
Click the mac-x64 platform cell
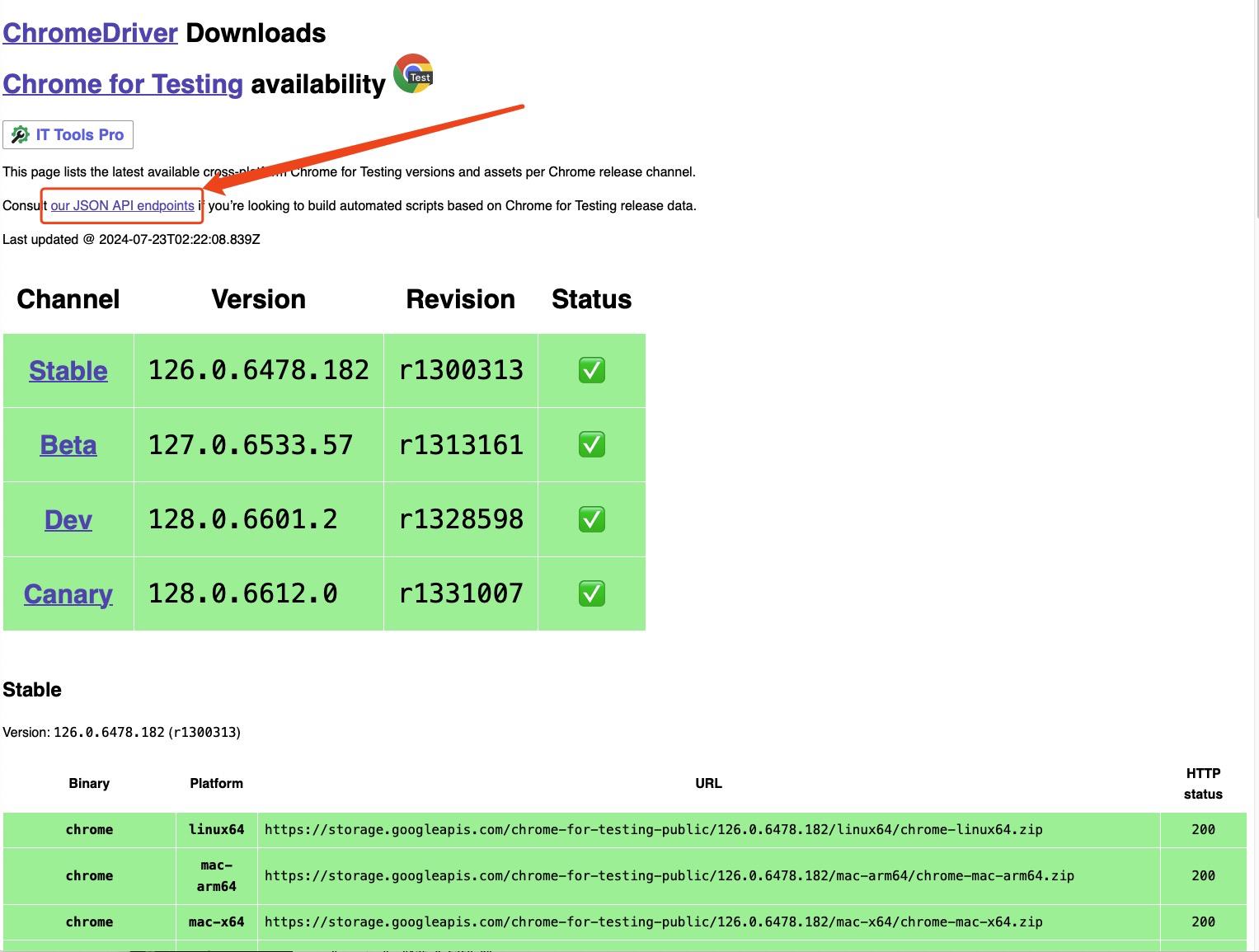(217, 922)
